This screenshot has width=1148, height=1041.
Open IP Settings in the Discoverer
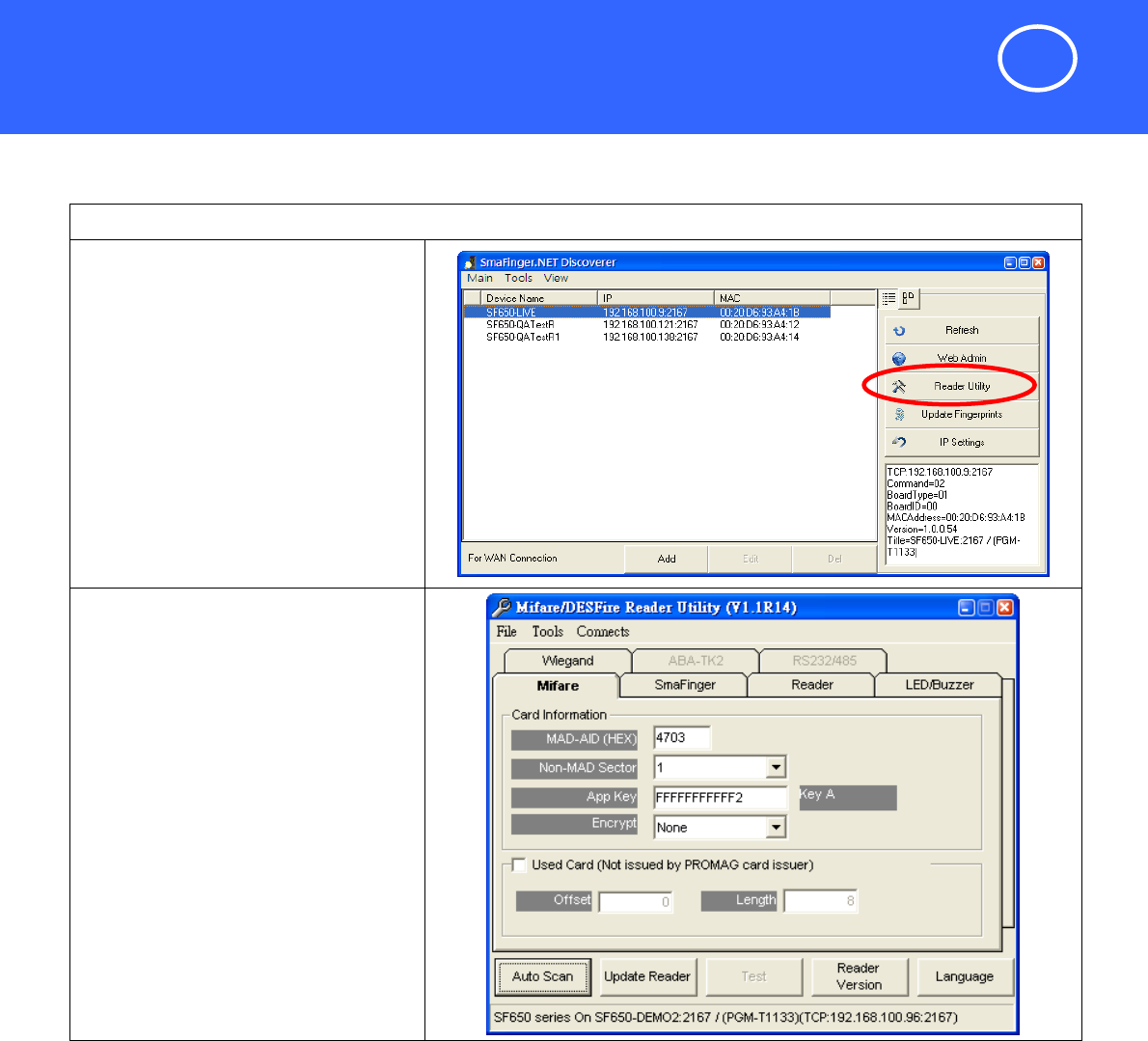click(961, 442)
